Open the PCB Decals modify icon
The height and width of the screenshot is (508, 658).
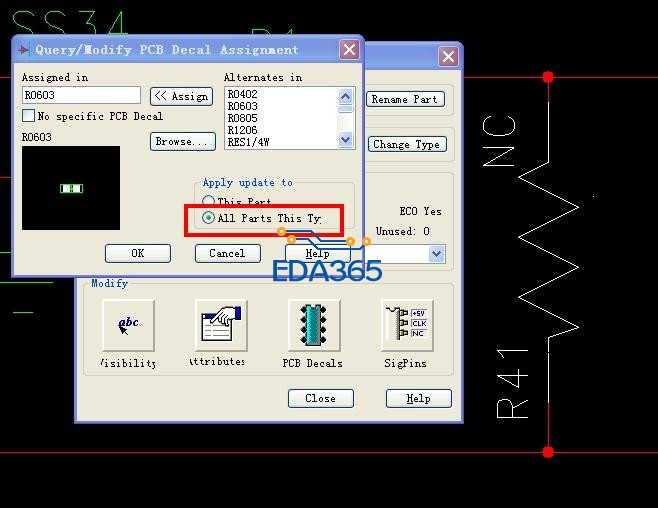click(314, 326)
